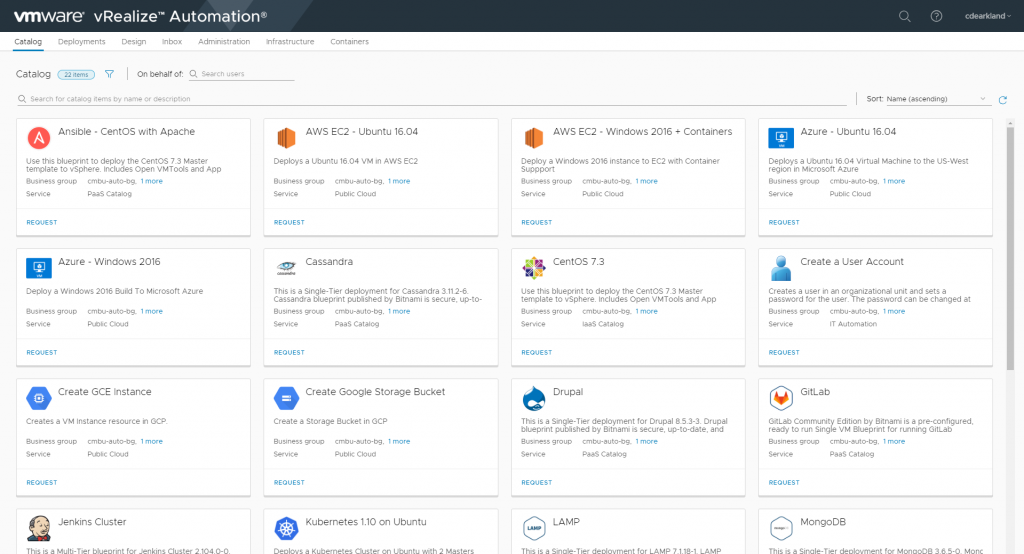Open the Infrastructure tab
The height and width of the screenshot is (554, 1024).
(x=290, y=42)
